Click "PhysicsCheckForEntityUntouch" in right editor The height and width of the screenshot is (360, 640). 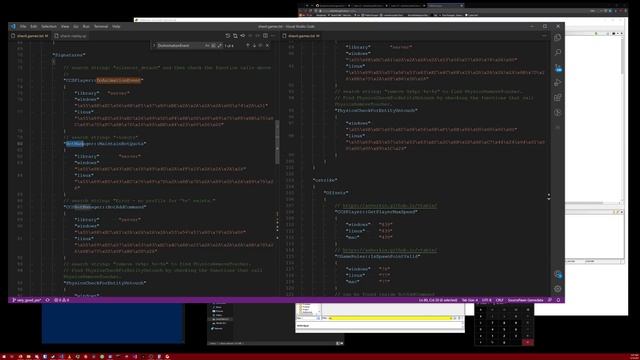pos(376,110)
